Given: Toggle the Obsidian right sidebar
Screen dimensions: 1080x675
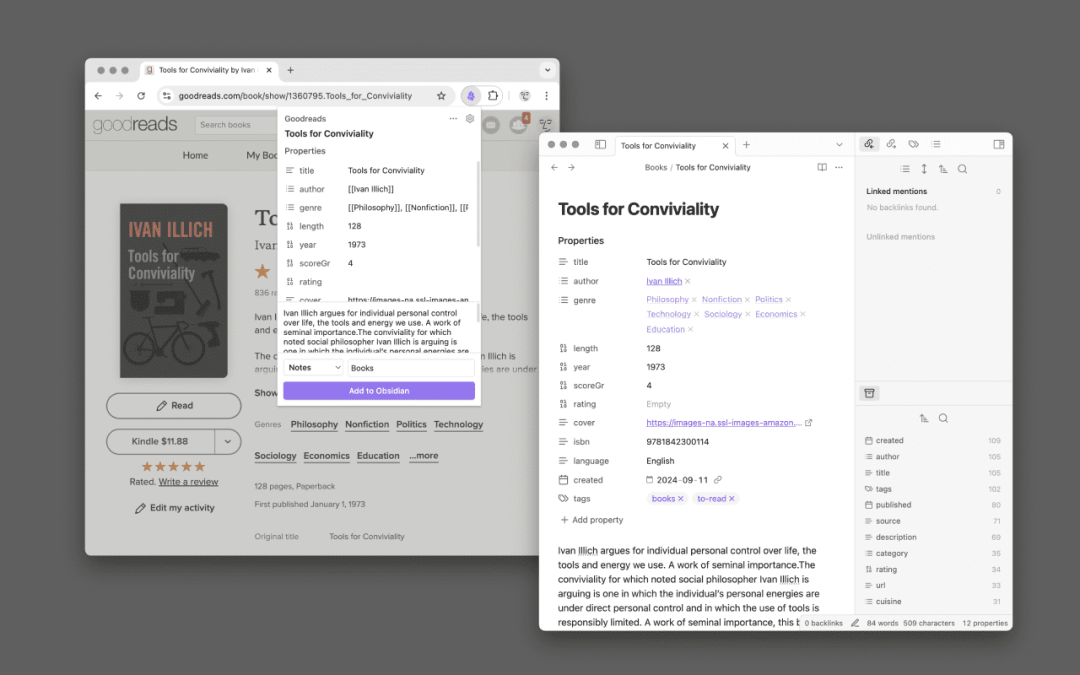Looking at the screenshot, I should (x=998, y=144).
